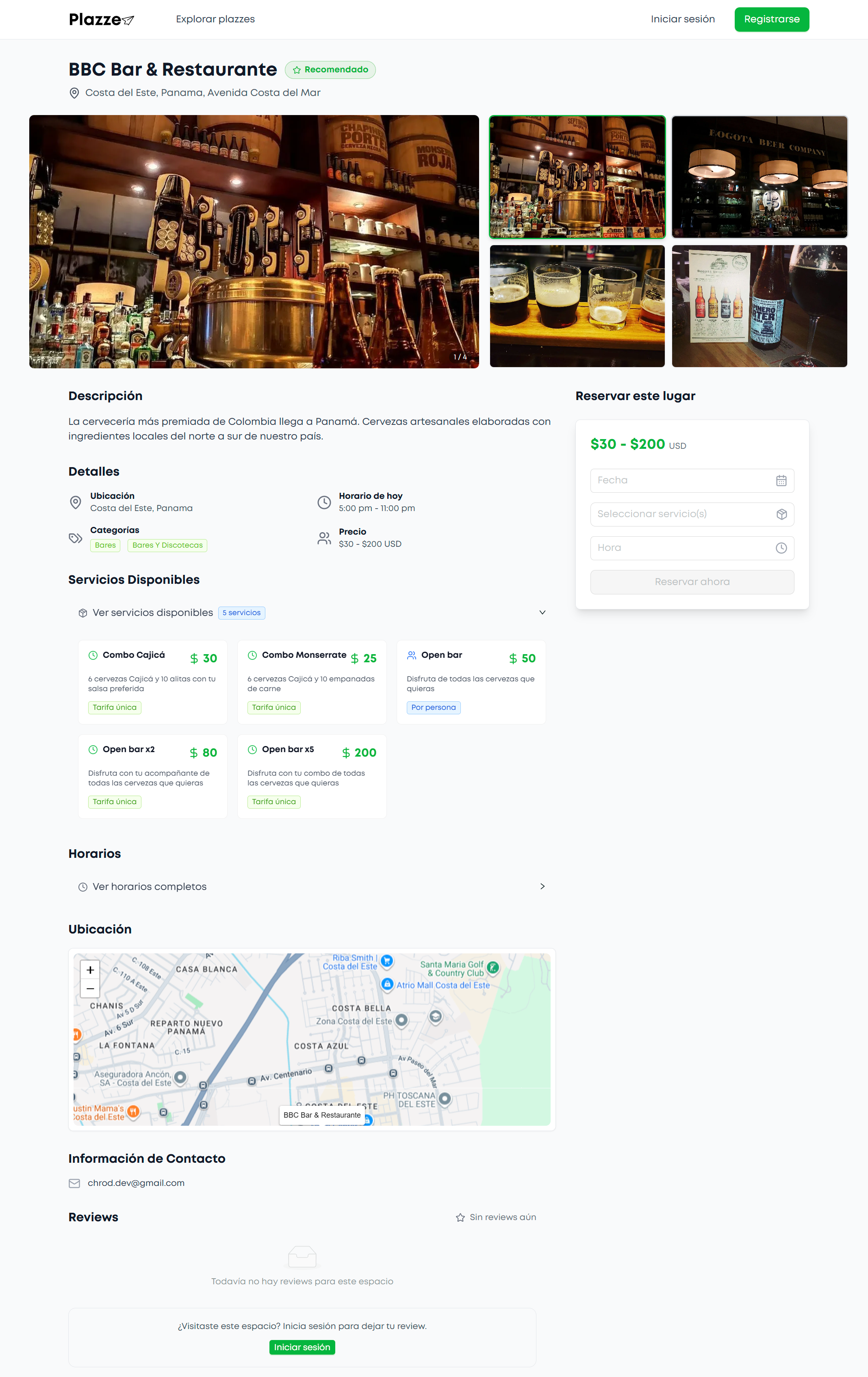This screenshot has width=868, height=1377.
Task: Select the Bares category tag
Action: click(105, 546)
